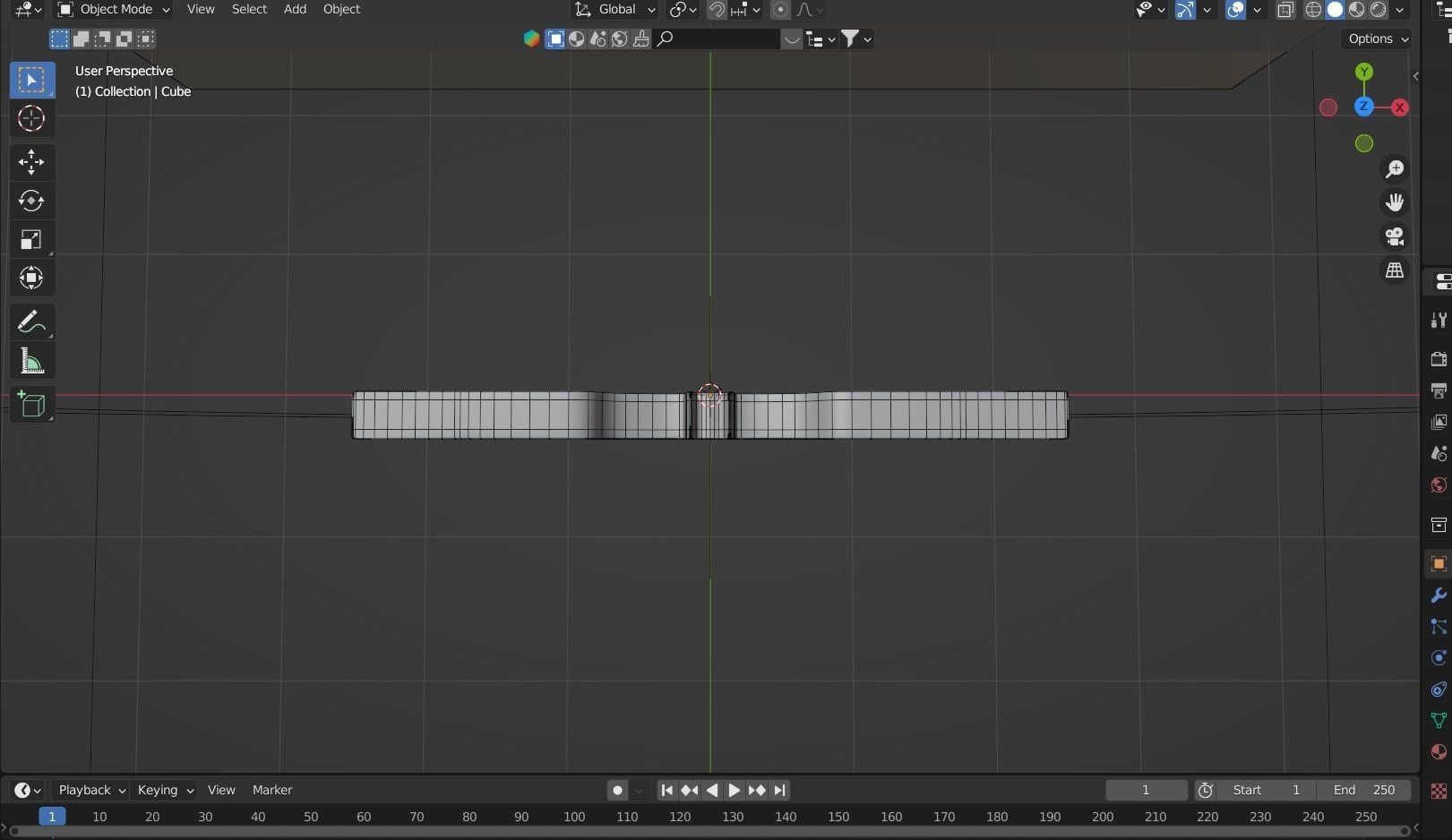
Task: Open the editor type dropdown
Action: 29,10
